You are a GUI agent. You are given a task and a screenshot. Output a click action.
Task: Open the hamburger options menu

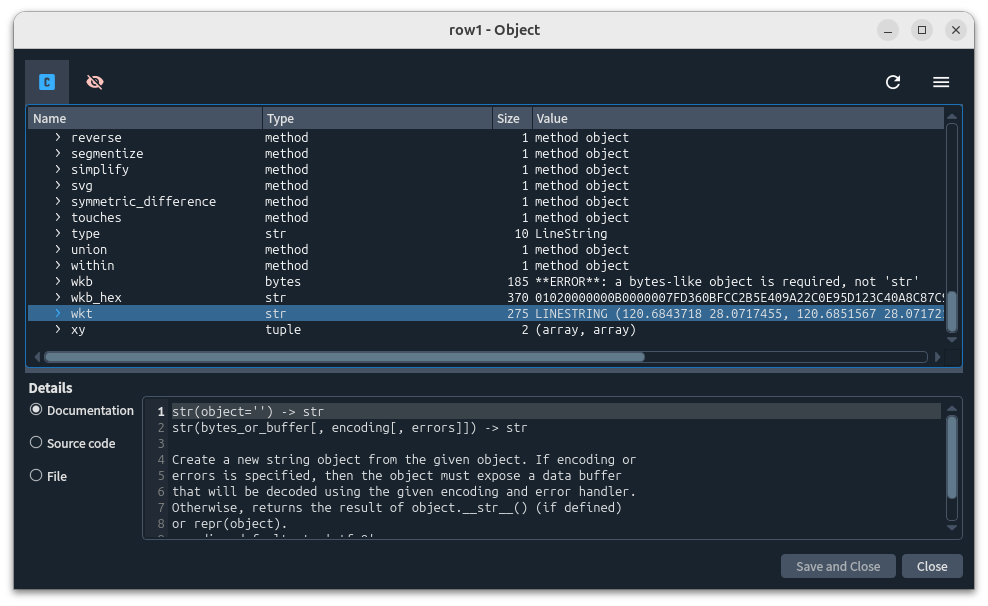pos(941,82)
